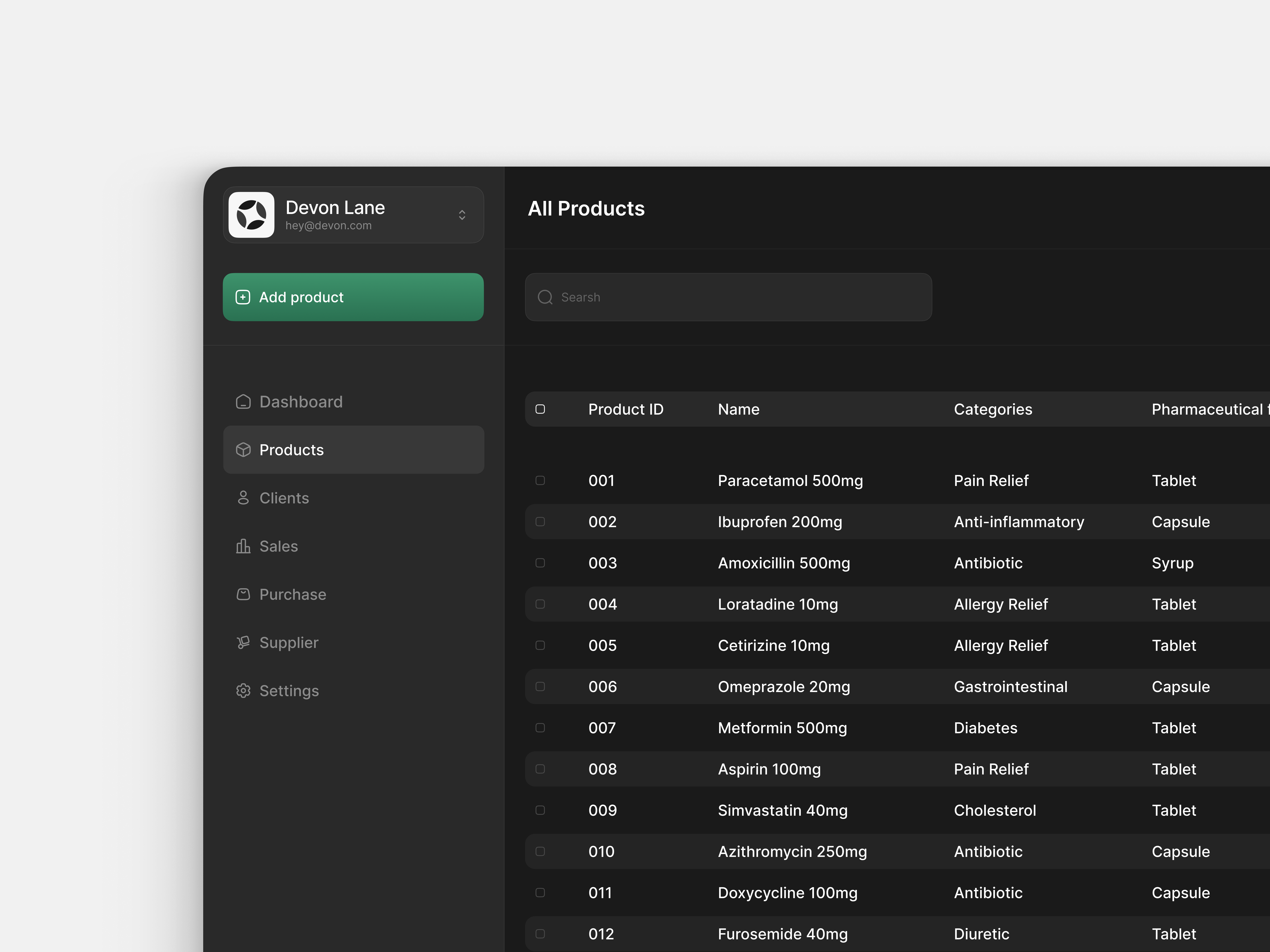Click Furosemide 40mg product name
Image resolution: width=1270 pixels, height=952 pixels.
(783, 935)
